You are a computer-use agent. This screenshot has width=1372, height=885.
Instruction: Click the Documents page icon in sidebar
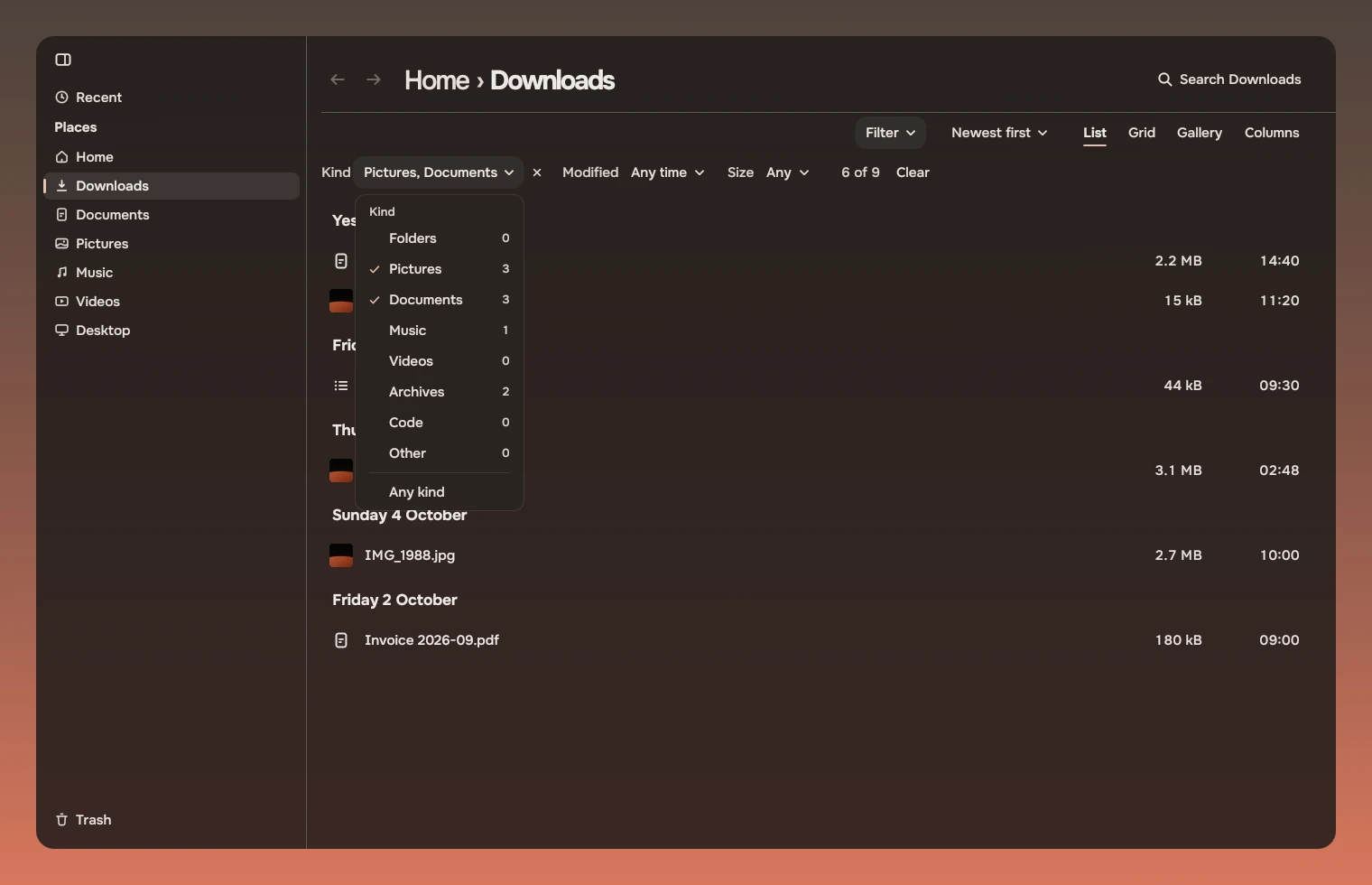tap(61, 215)
